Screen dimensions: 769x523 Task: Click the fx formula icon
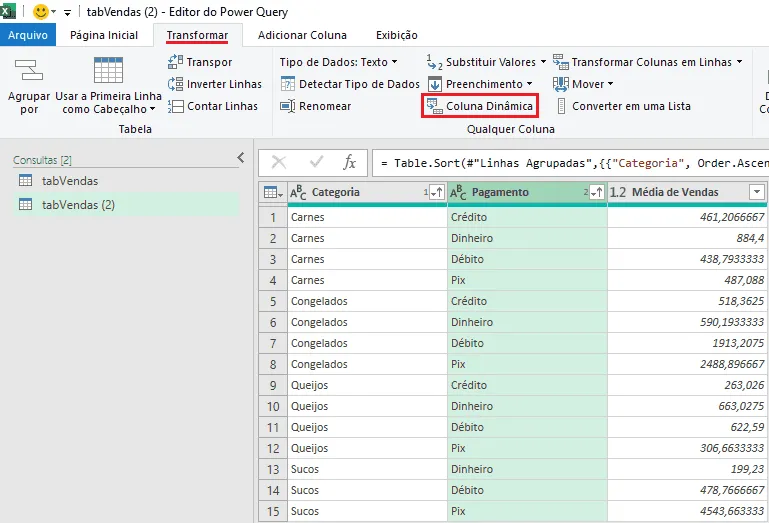(349, 162)
